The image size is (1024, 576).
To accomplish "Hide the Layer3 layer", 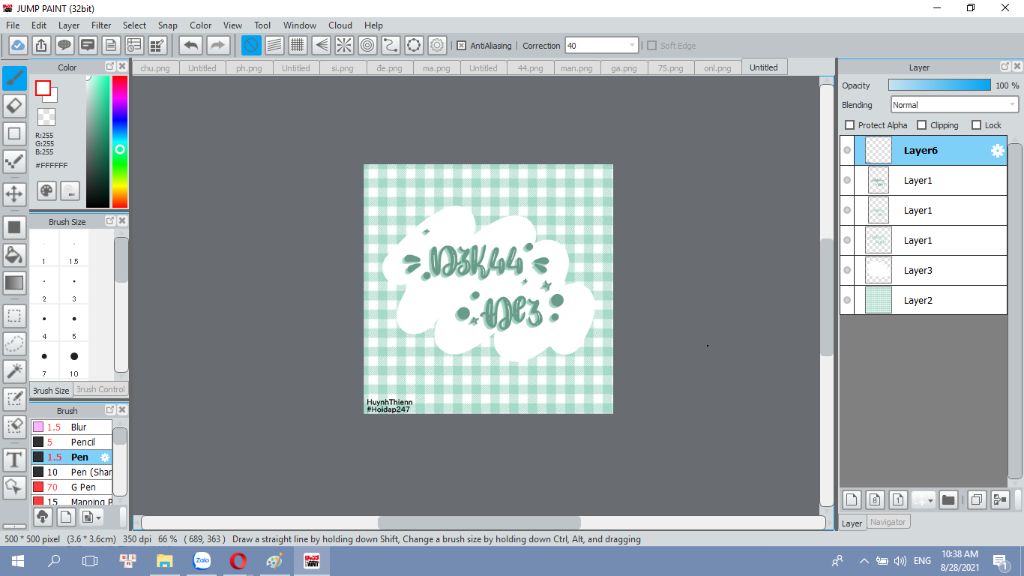I will (x=847, y=270).
